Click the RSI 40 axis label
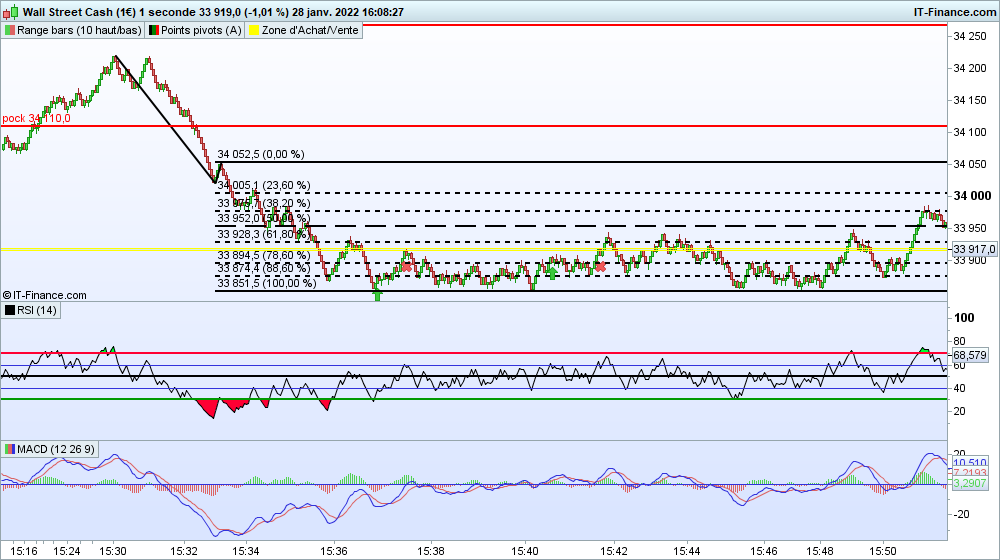 point(959,388)
